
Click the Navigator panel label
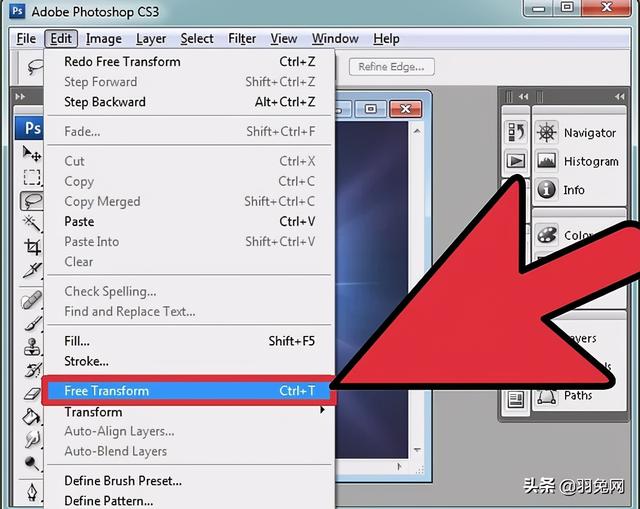point(590,133)
